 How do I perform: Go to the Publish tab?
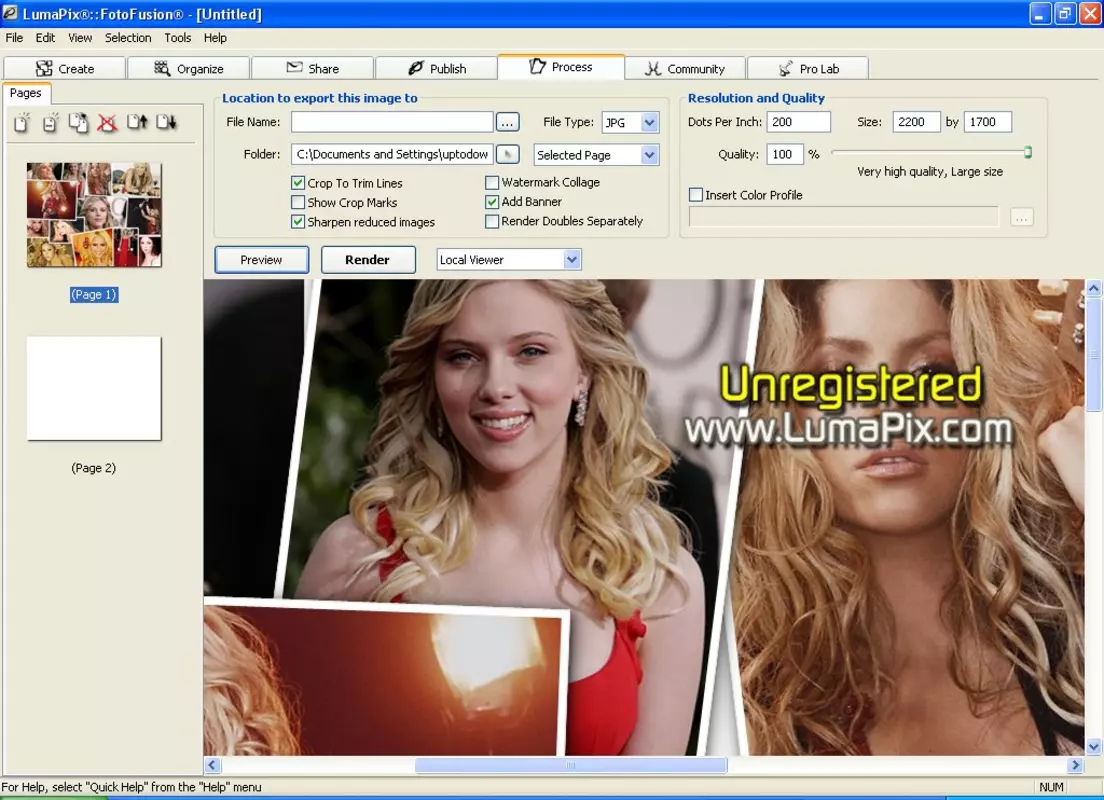(x=437, y=68)
